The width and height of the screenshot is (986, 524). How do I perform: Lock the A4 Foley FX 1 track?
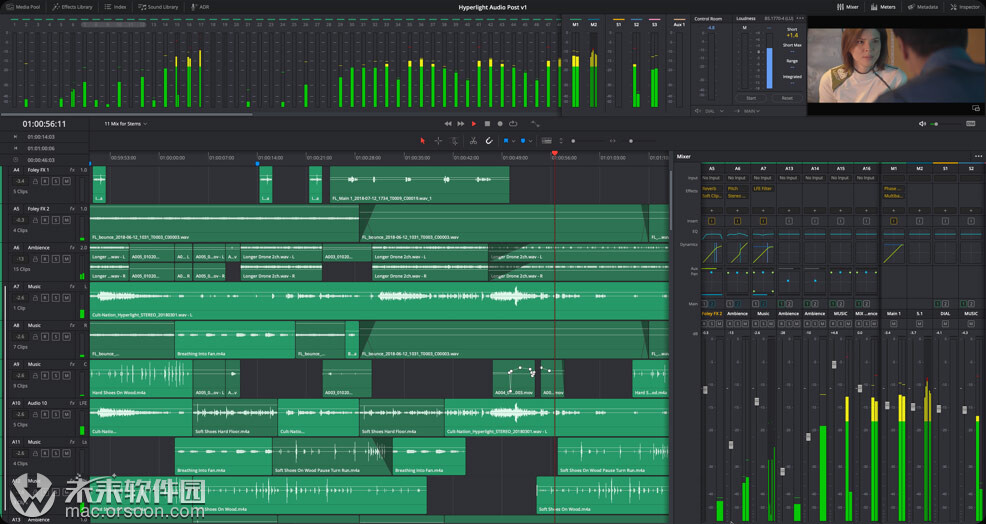tap(35, 181)
